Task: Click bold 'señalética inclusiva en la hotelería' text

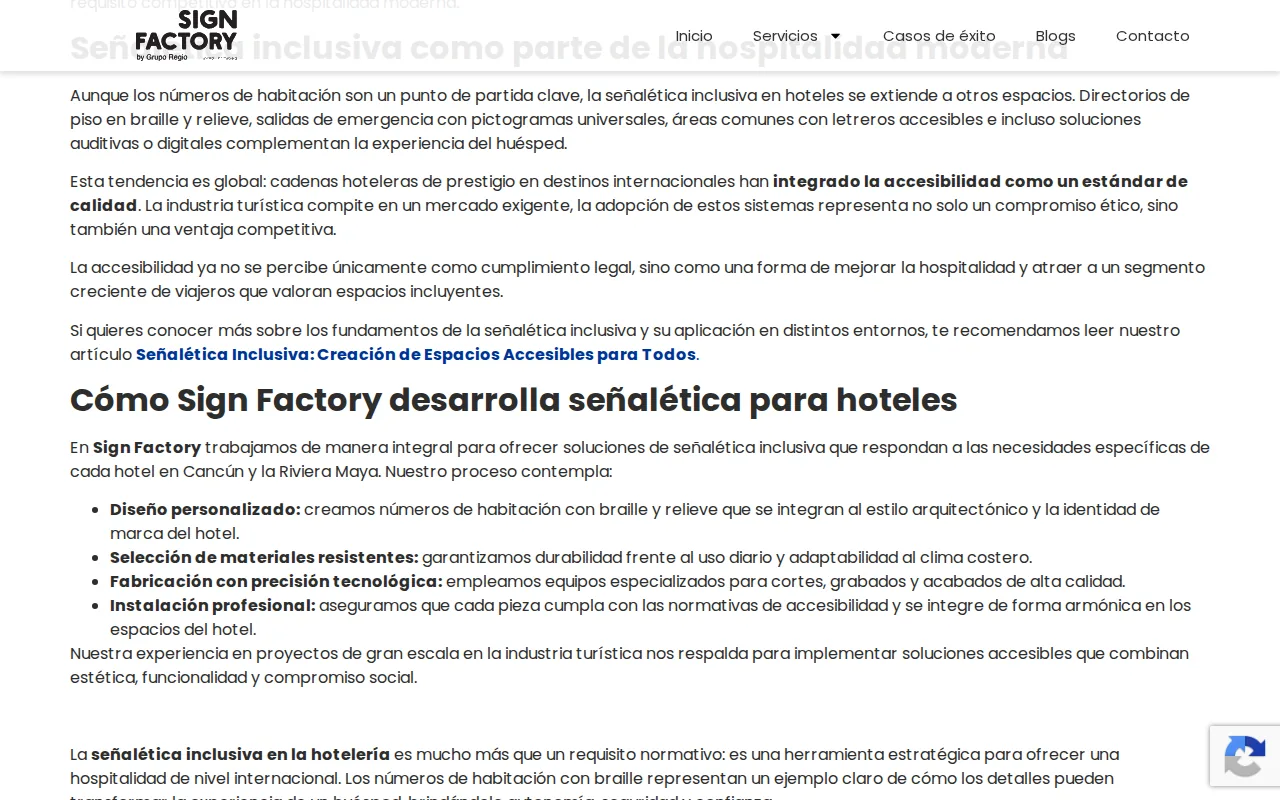Action: click(240, 754)
